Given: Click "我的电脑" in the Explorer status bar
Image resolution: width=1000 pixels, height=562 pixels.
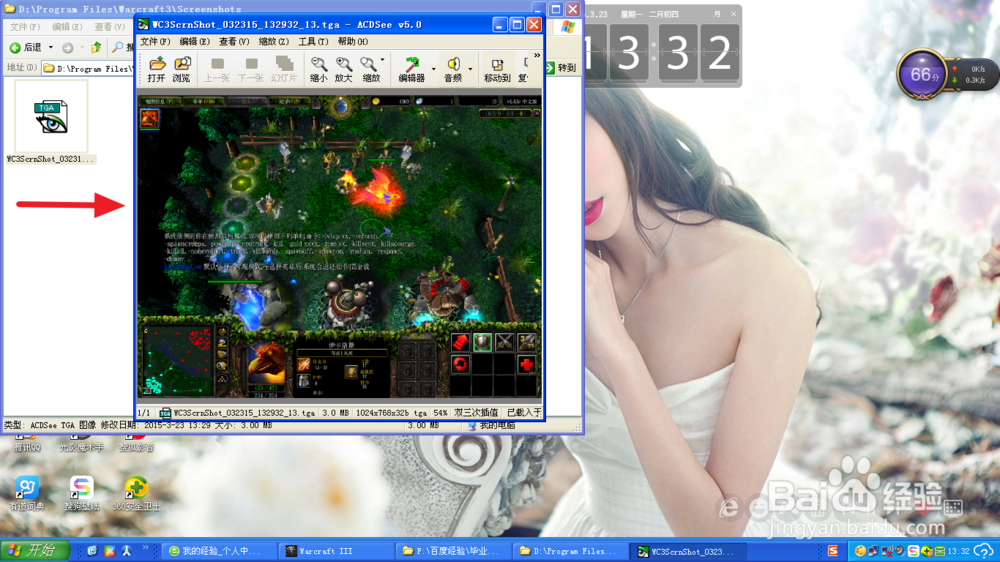Looking at the screenshot, I should [497, 425].
